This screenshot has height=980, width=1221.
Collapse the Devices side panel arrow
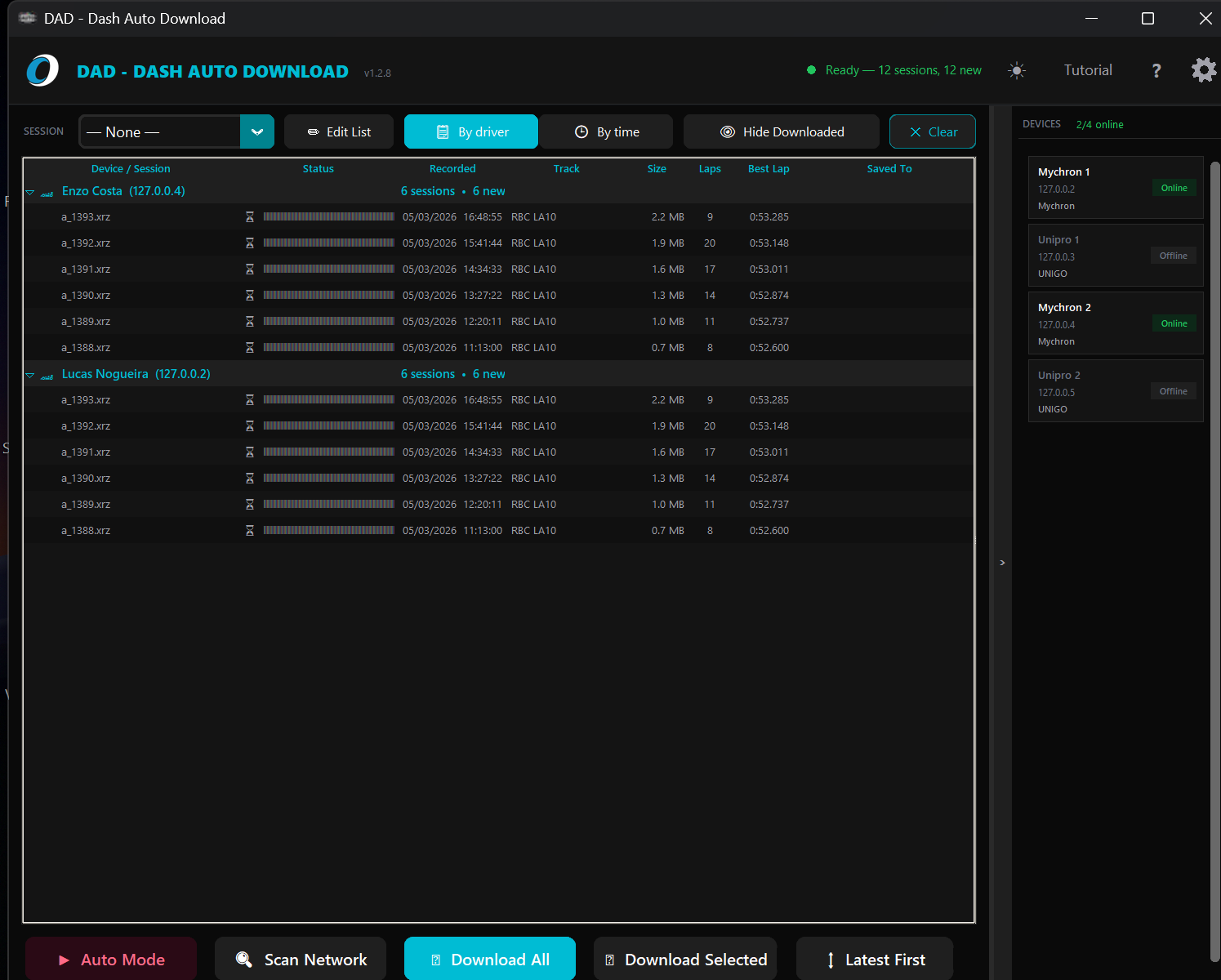pos(1002,563)
